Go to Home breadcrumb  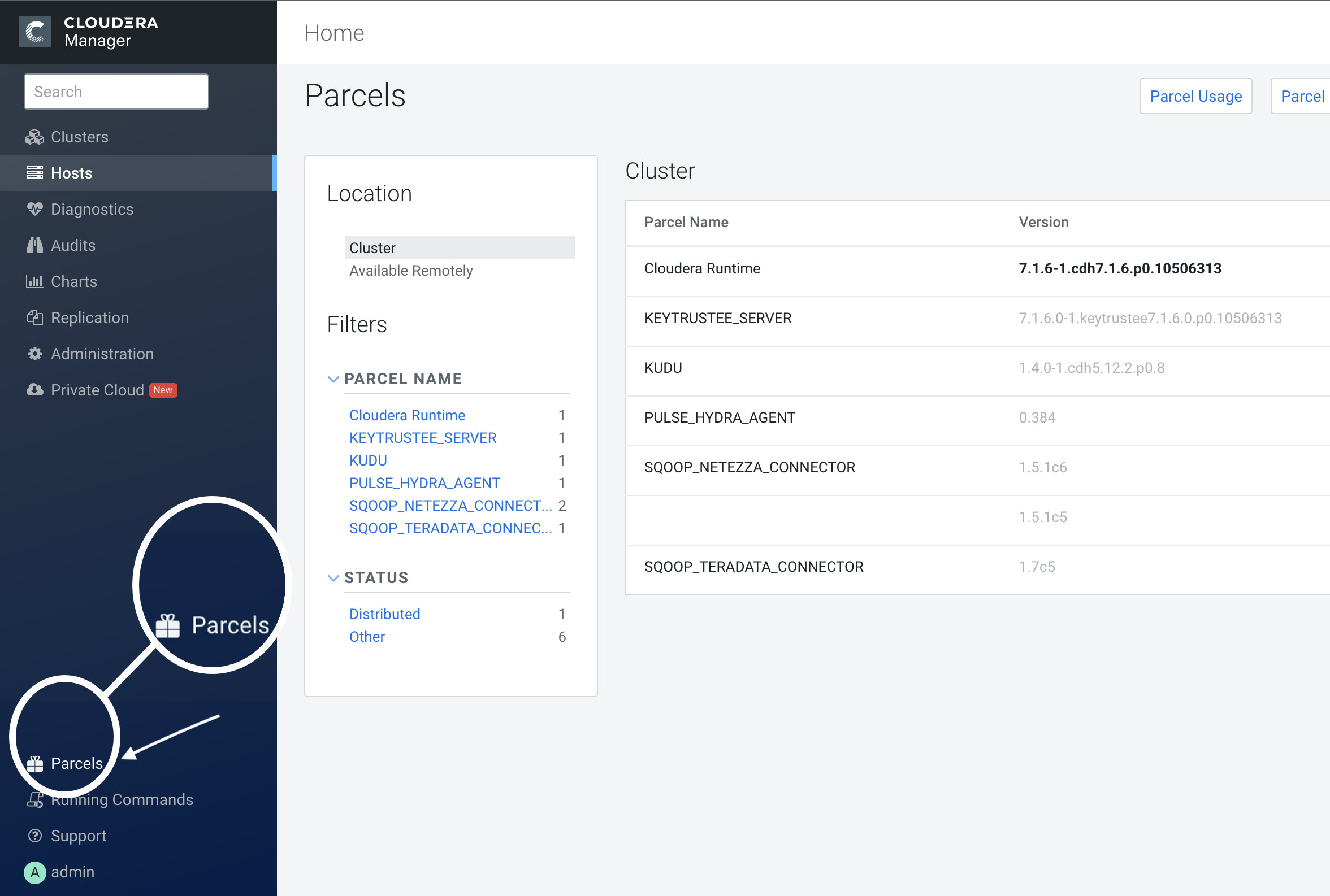335,33
